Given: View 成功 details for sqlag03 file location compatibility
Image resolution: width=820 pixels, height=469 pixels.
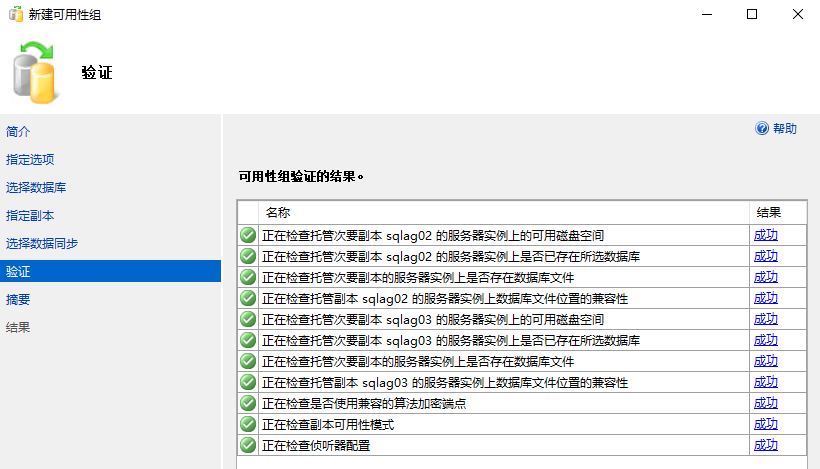Looking at the screenshot, I should point(765,382).
